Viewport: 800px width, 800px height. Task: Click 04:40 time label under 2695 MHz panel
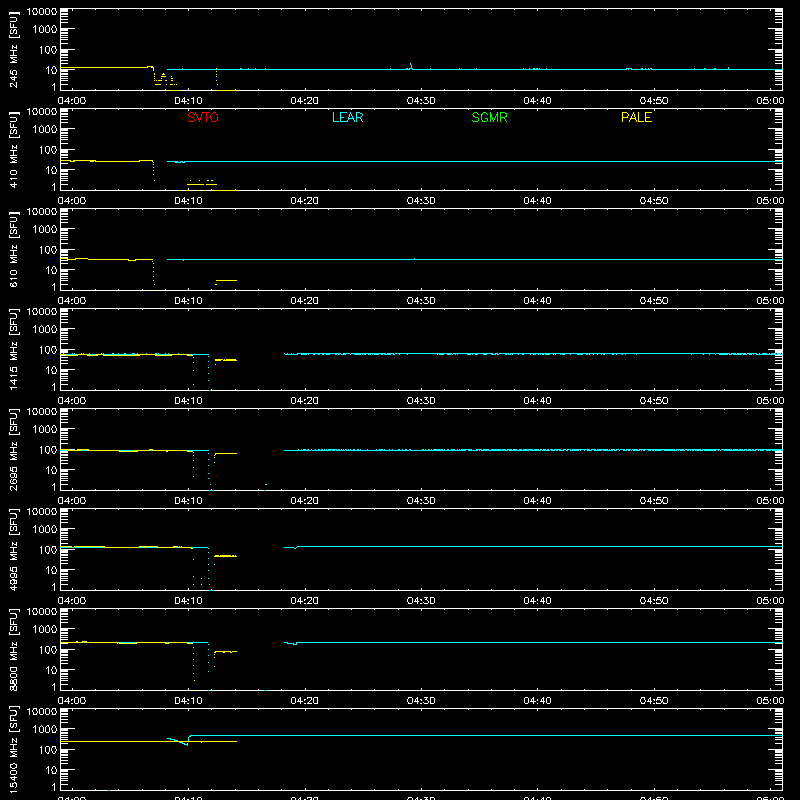[537, 501]
